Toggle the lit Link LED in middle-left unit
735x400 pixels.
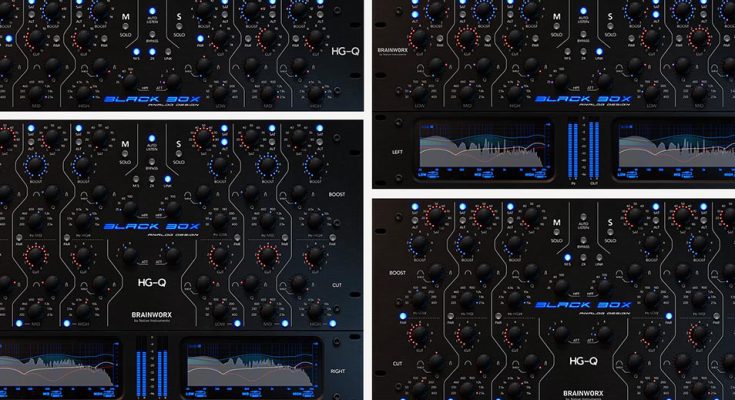(x=167, y=179)
